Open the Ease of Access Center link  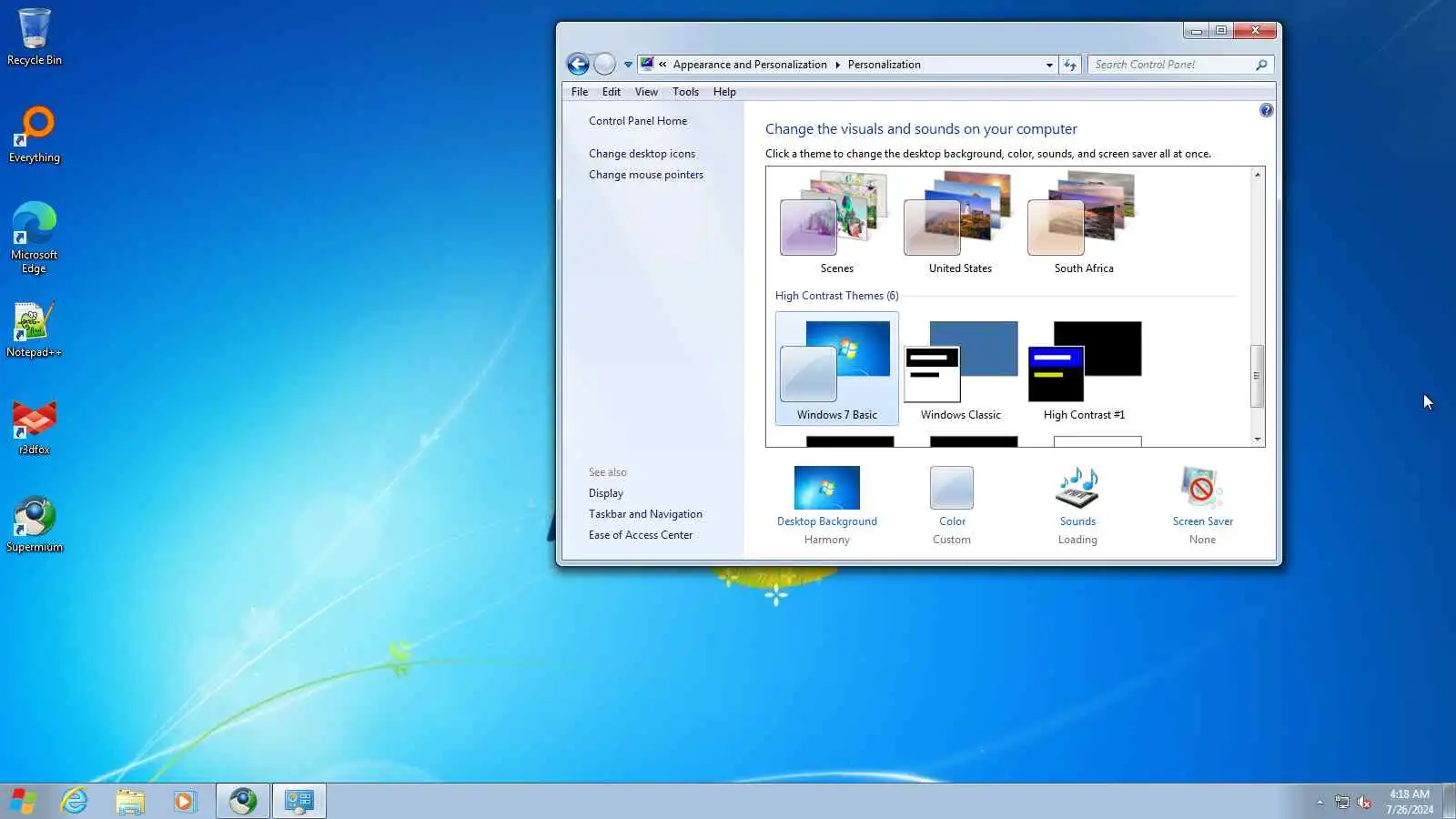coord(641,535)
